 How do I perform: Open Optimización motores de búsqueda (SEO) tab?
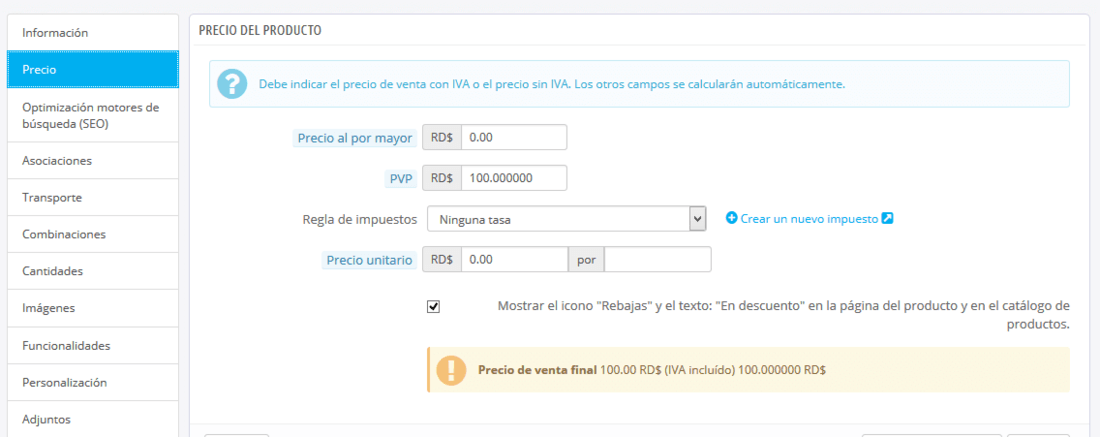coord(93,116)
